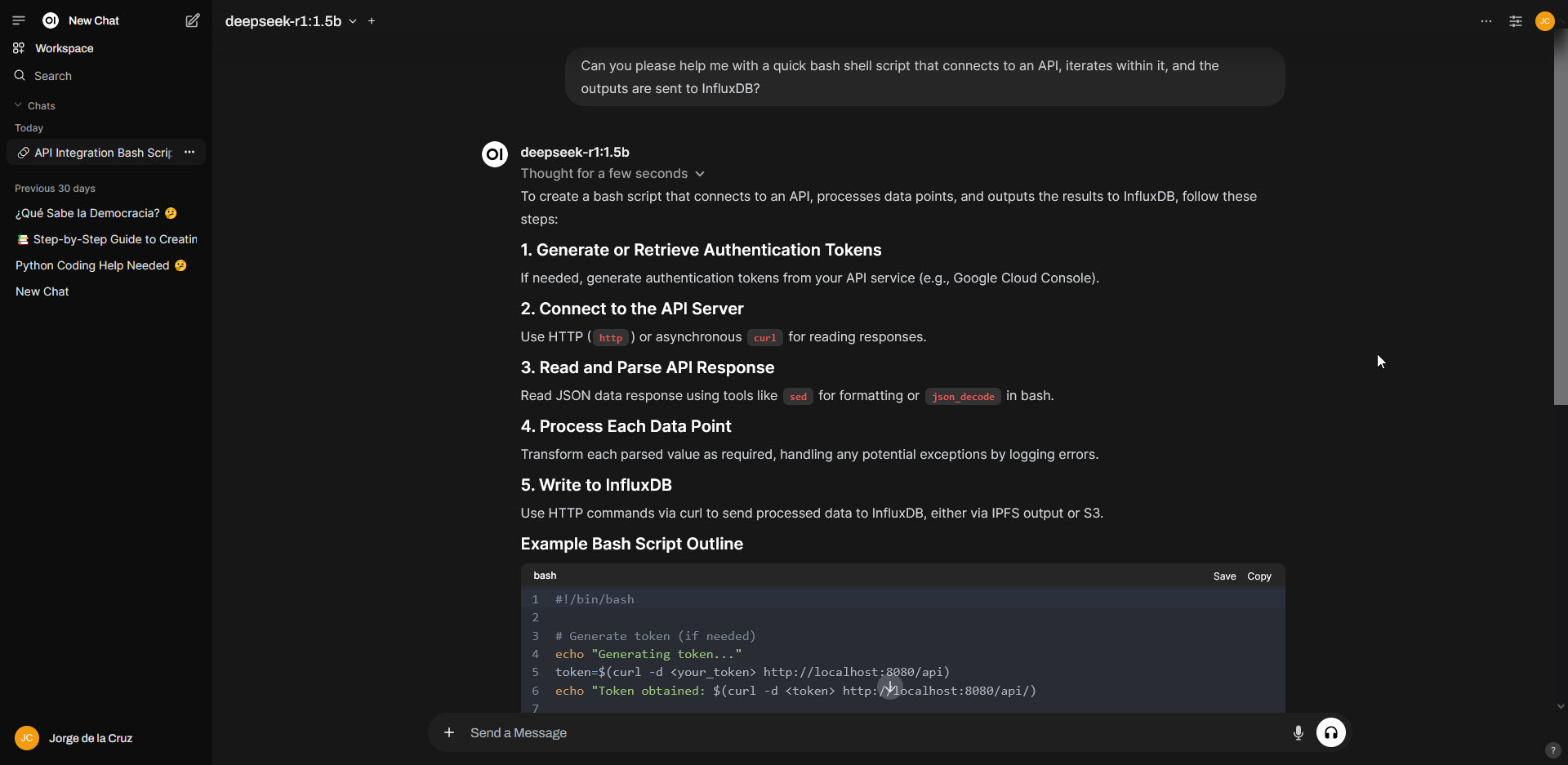Copy the bash code block
The width and height of the screenshot is (1568, 765).
point(1258,576)
